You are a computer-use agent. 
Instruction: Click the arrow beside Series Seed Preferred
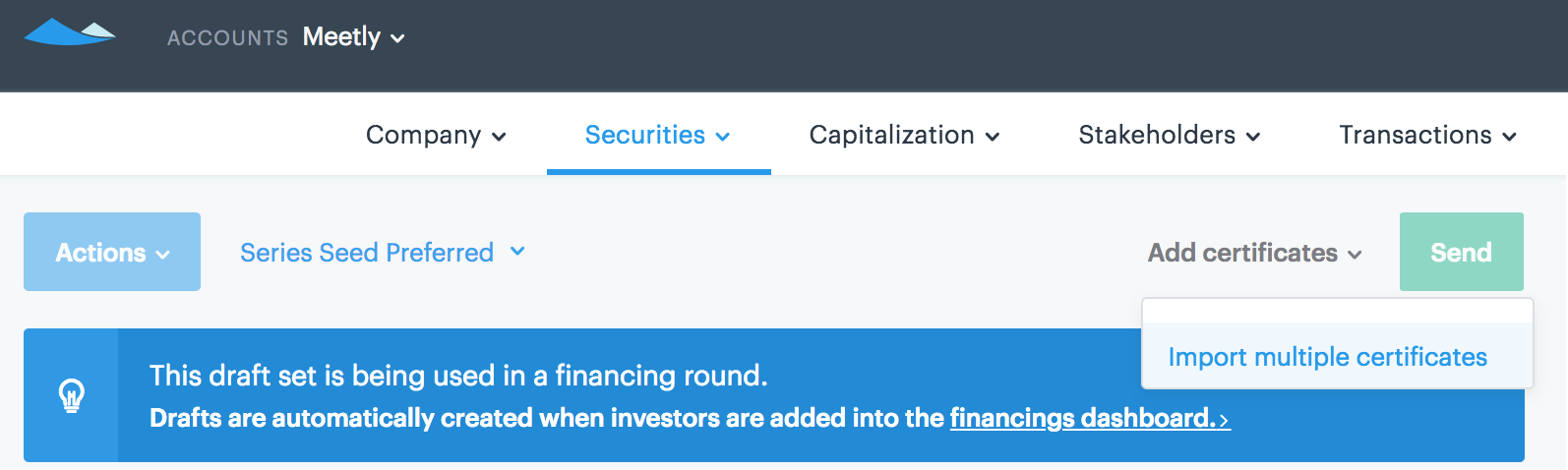(517, 252)
